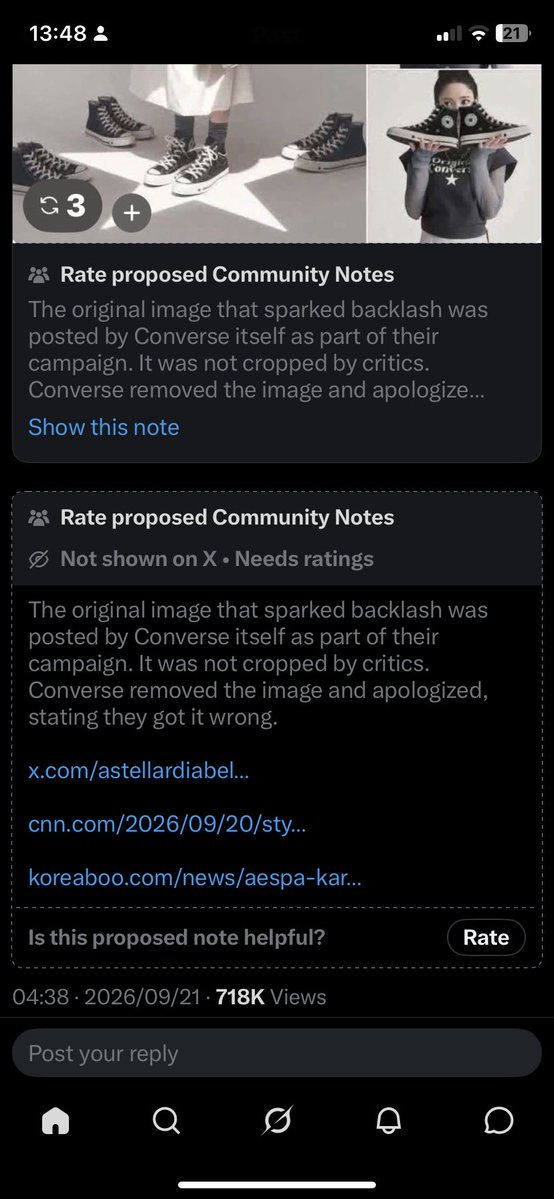Click the Rate button

pyautogui.click(x=486, y=937)
